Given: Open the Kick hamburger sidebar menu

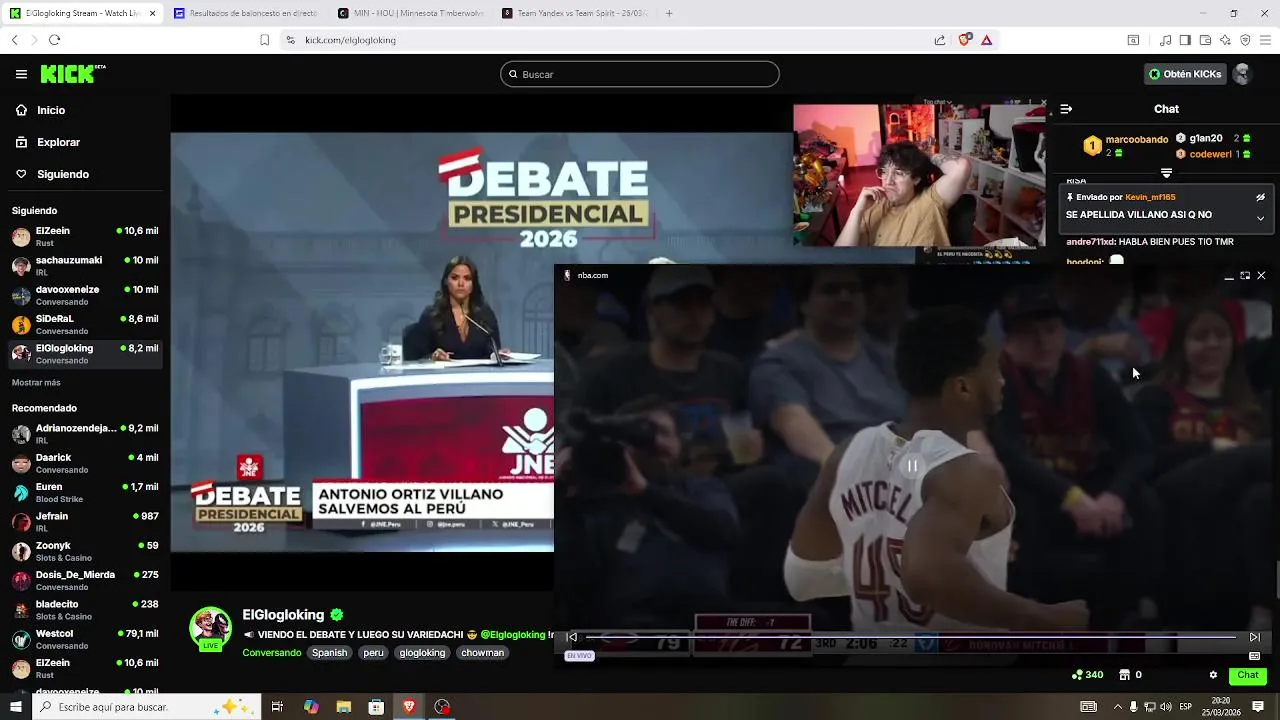Looking at the screenshot, I should [21, 74].
